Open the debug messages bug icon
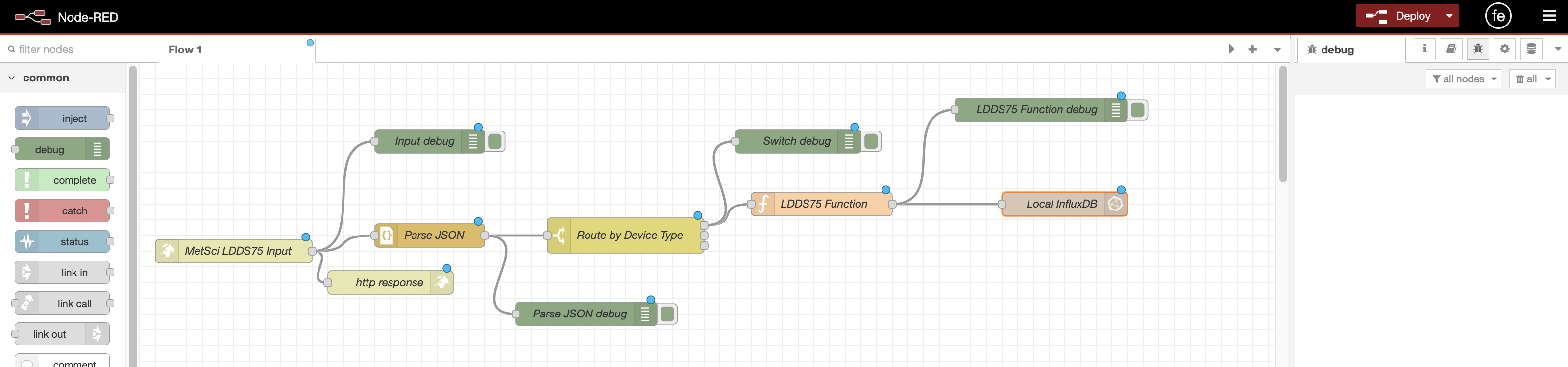This screenshot has height=367, width=1568. 1478,49
